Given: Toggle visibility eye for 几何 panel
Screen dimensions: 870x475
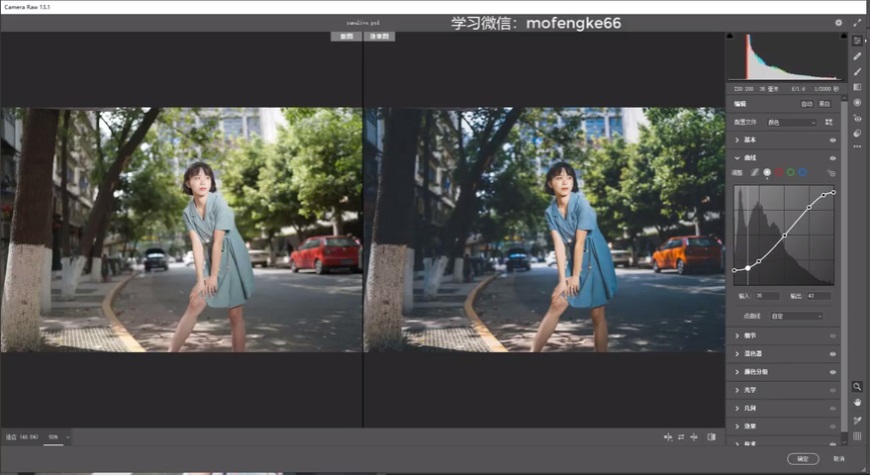Looking at the screenshot, I should (x=832, y=408).
